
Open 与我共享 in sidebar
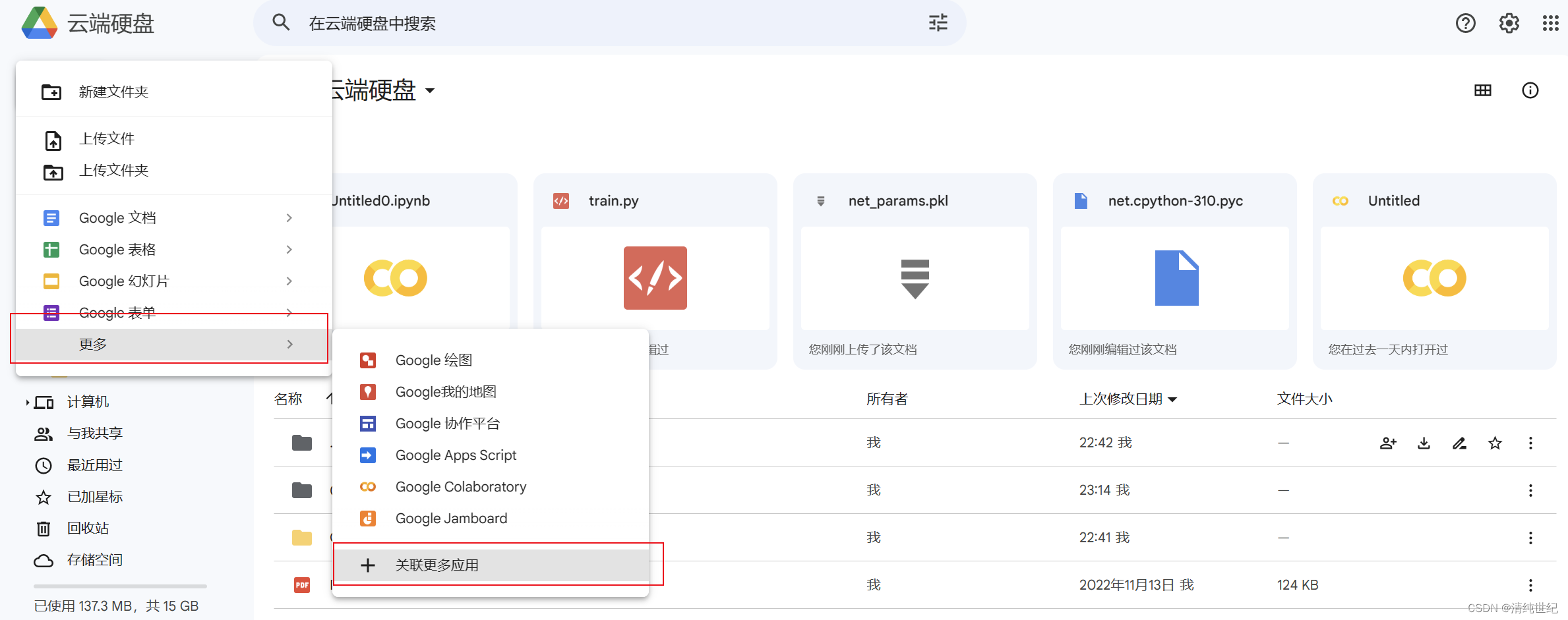[x=95, y=434]
